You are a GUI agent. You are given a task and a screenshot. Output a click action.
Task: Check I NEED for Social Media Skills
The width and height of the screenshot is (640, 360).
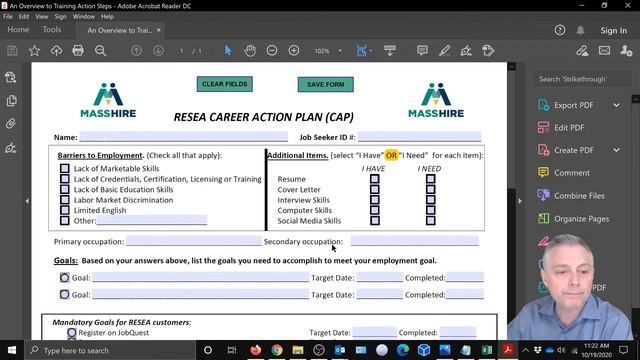point(431,221)
